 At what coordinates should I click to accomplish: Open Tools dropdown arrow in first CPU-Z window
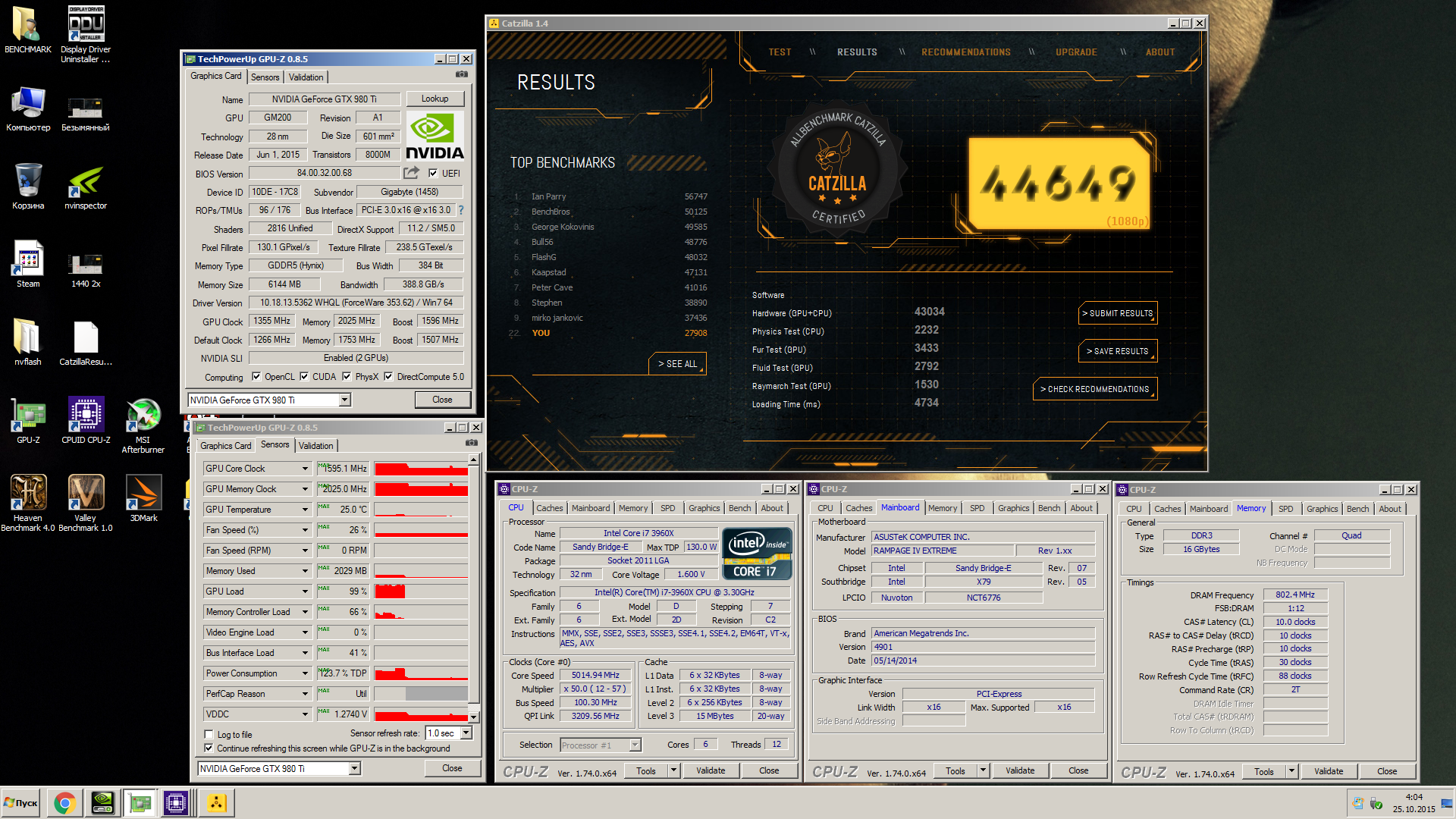[x=673, y=770]
